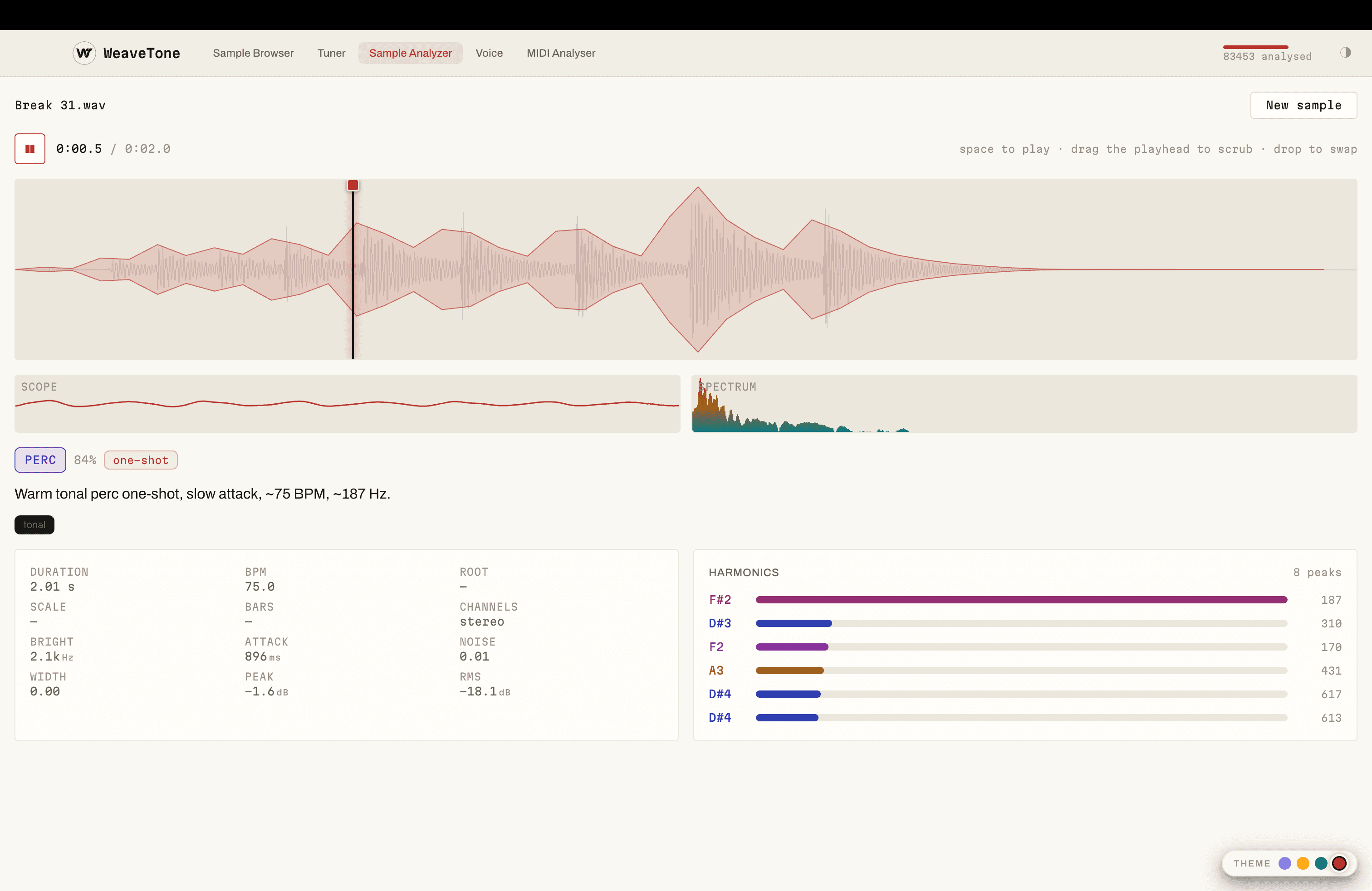
Task: Click the '84%' confidence value
Action: (x=85, y=460)
